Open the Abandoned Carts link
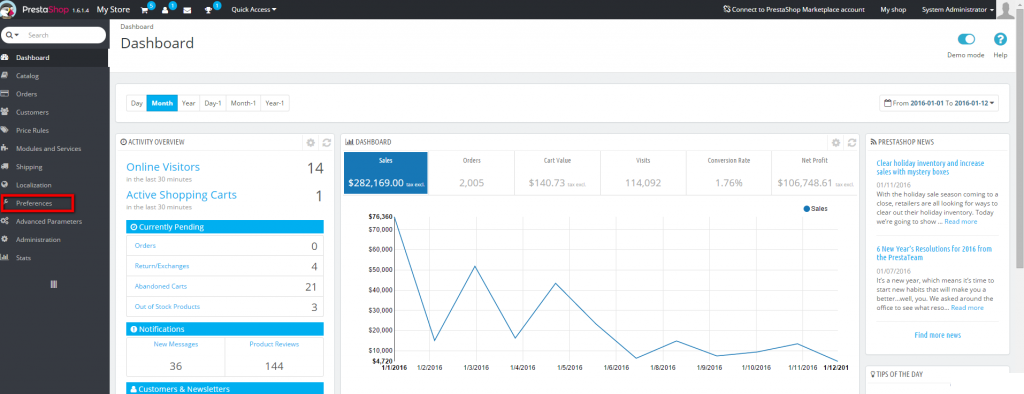This screenshot has width=1024, height=394. click(x=160, y=286)
